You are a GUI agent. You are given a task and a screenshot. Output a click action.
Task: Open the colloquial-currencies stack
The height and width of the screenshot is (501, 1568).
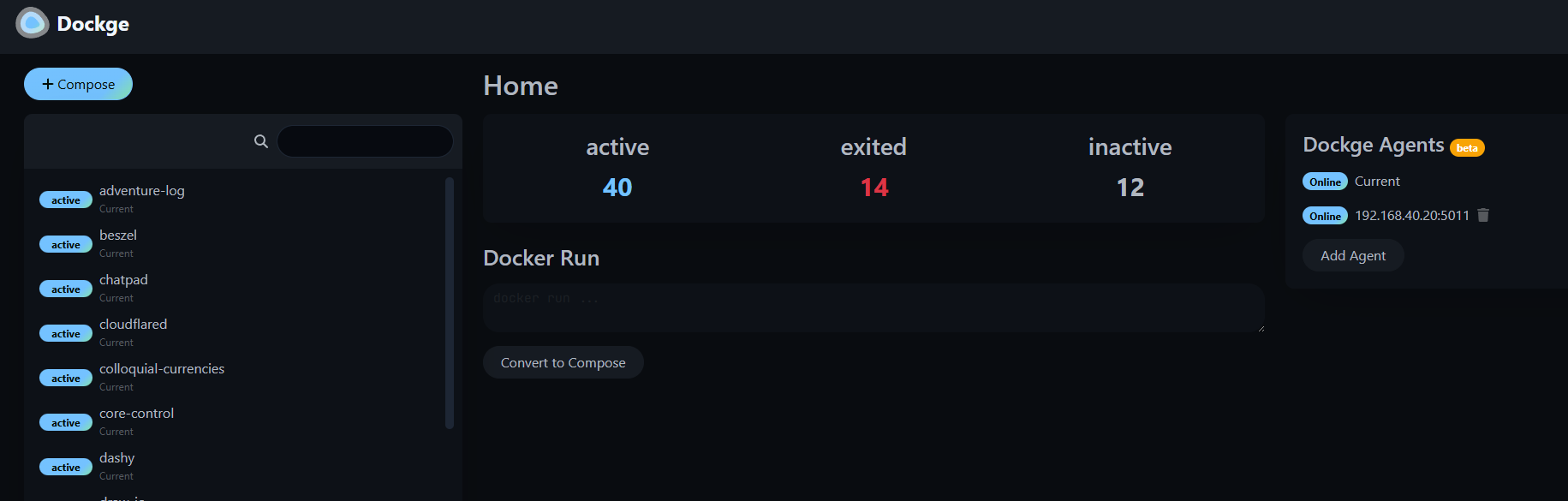(162, 369)
